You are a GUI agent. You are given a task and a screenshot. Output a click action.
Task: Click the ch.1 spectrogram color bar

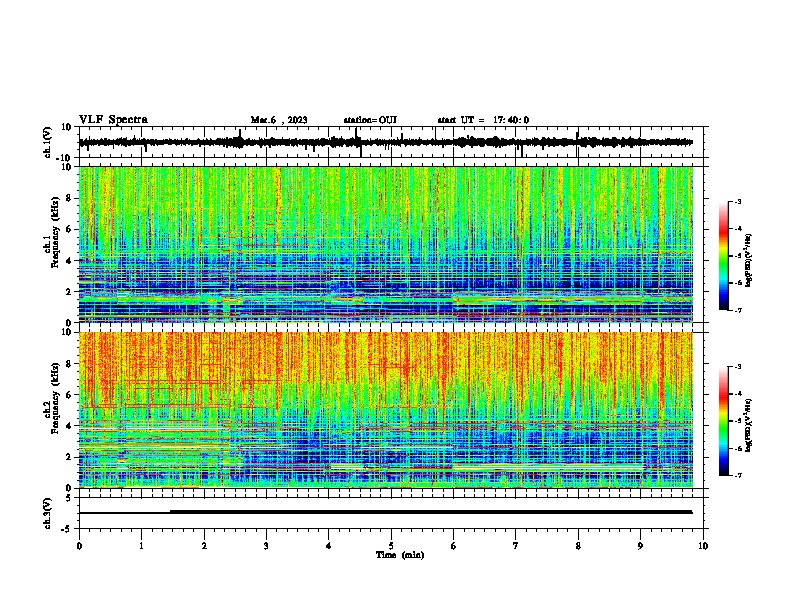(724, 256)
